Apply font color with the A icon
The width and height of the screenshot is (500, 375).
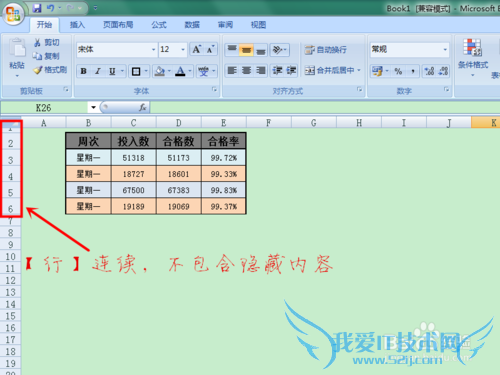click(180, 71)
